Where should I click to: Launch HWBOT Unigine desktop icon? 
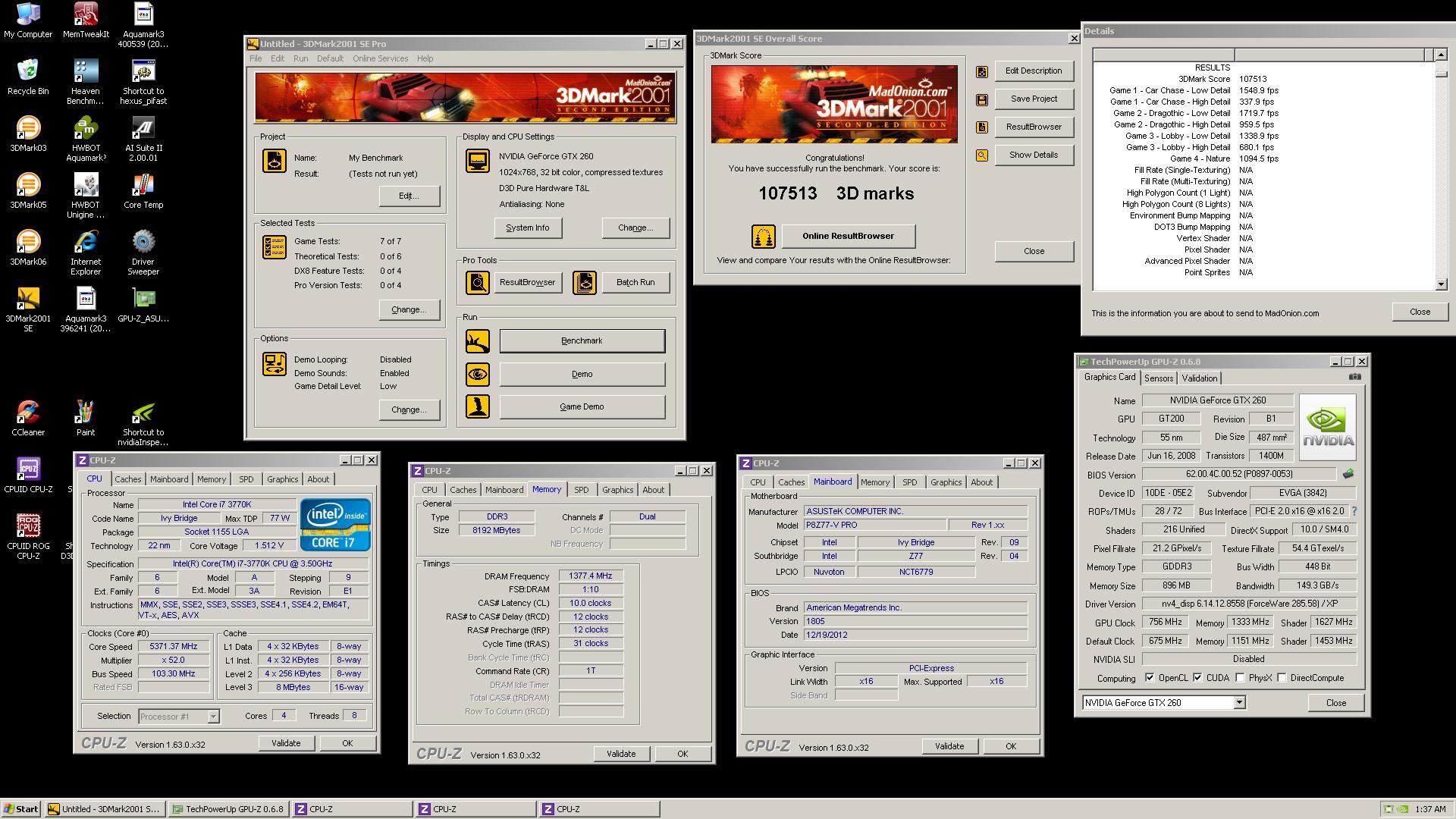86,195
